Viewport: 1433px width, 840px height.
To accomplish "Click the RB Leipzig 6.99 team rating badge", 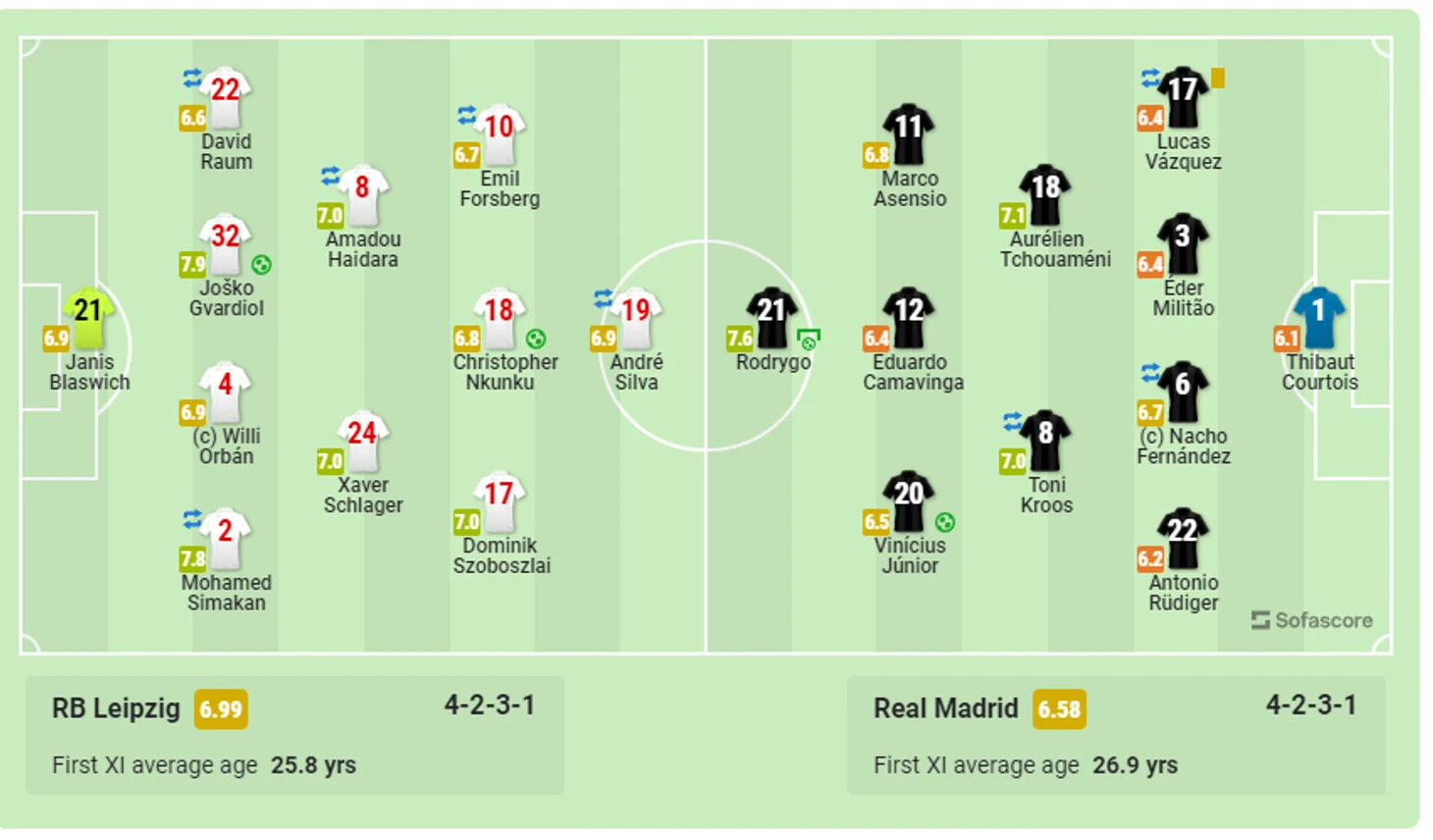I will (221, 709).
